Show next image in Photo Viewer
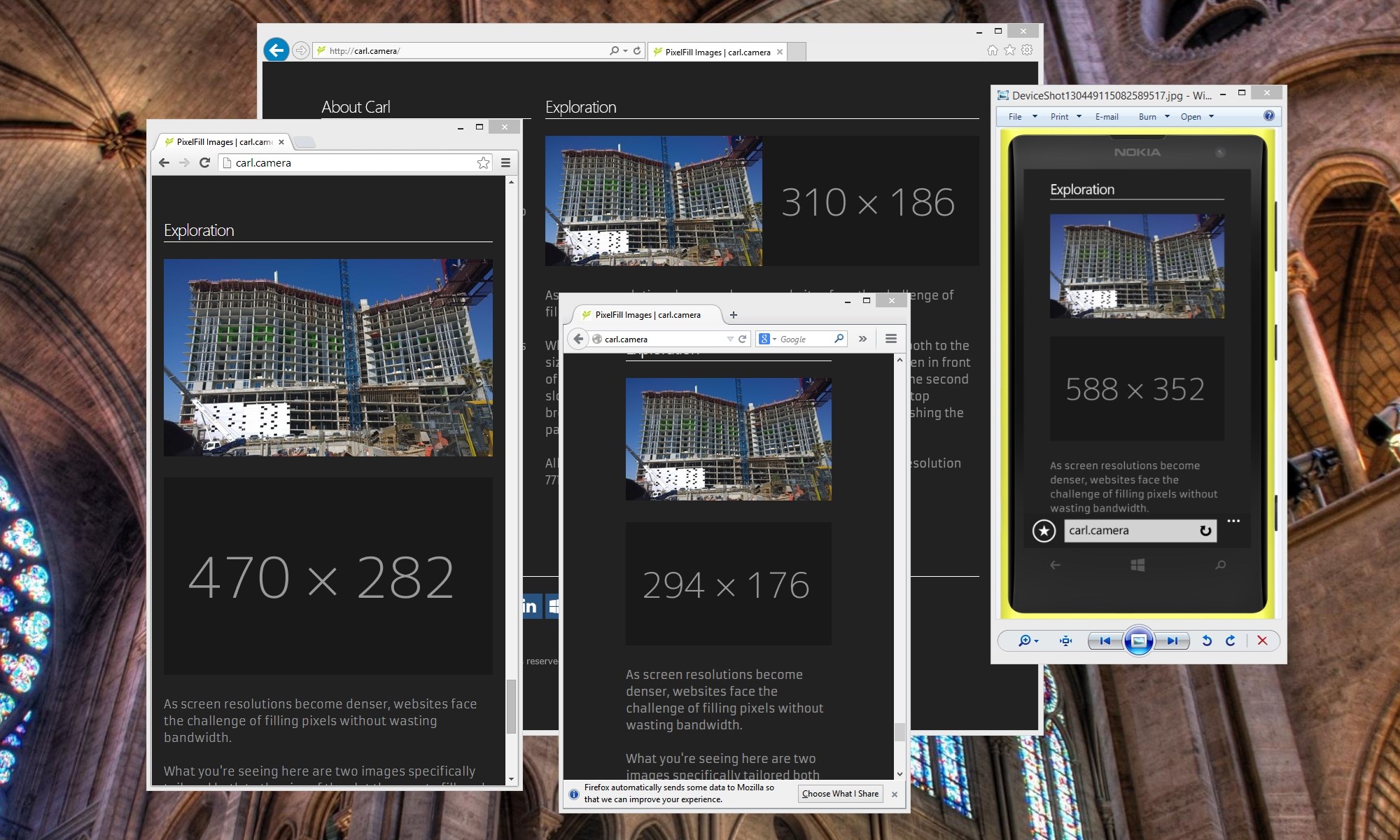The height and width of the screenshot is (840, 1400). tap(1172, 640)
